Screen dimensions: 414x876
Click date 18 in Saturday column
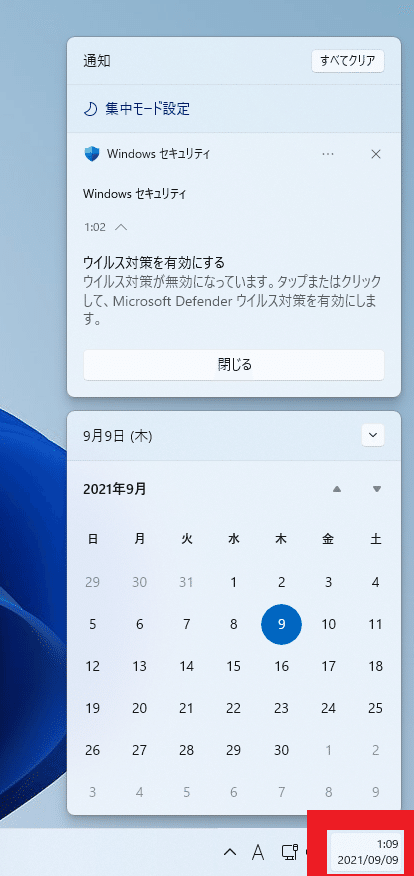(375, 666)
